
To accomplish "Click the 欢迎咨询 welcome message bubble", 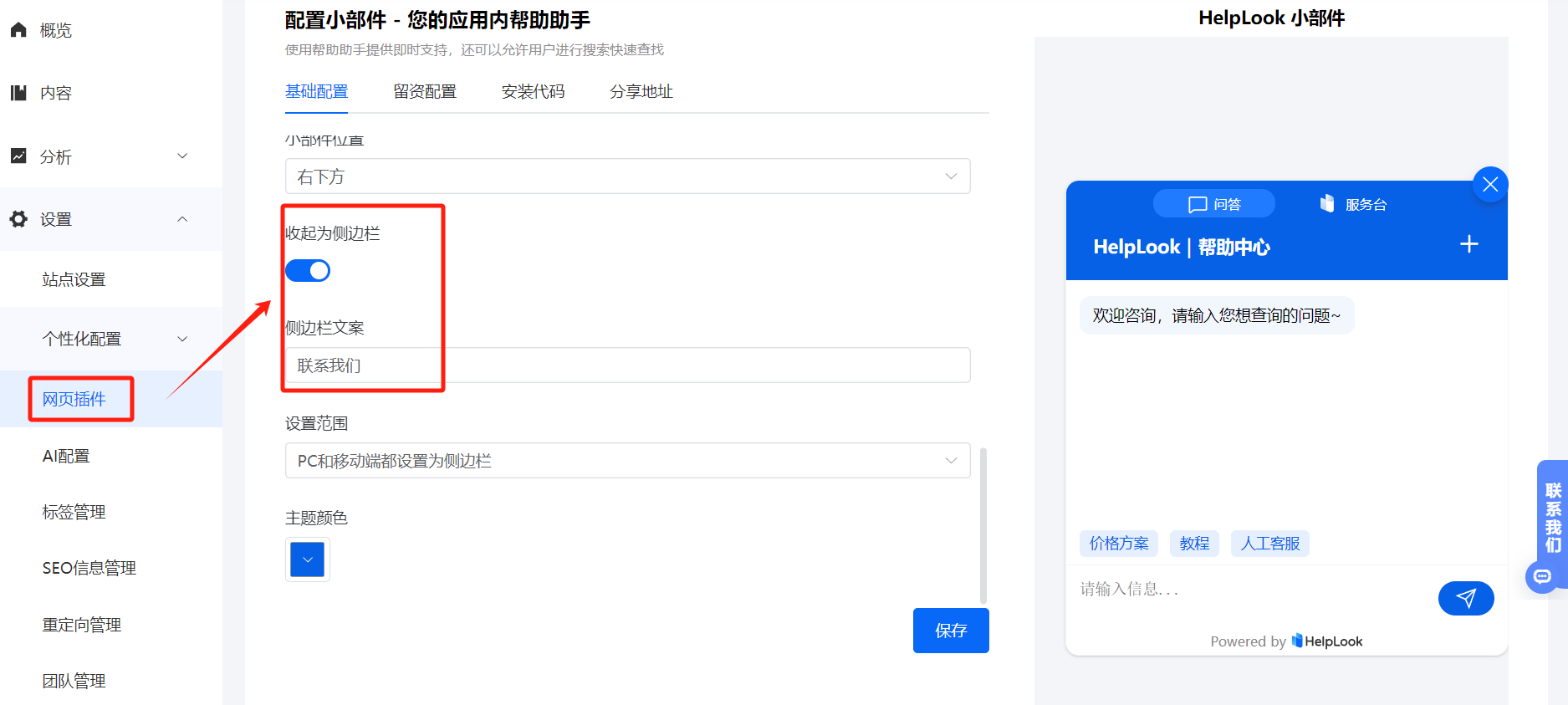I will click(x=1217, y=315).
